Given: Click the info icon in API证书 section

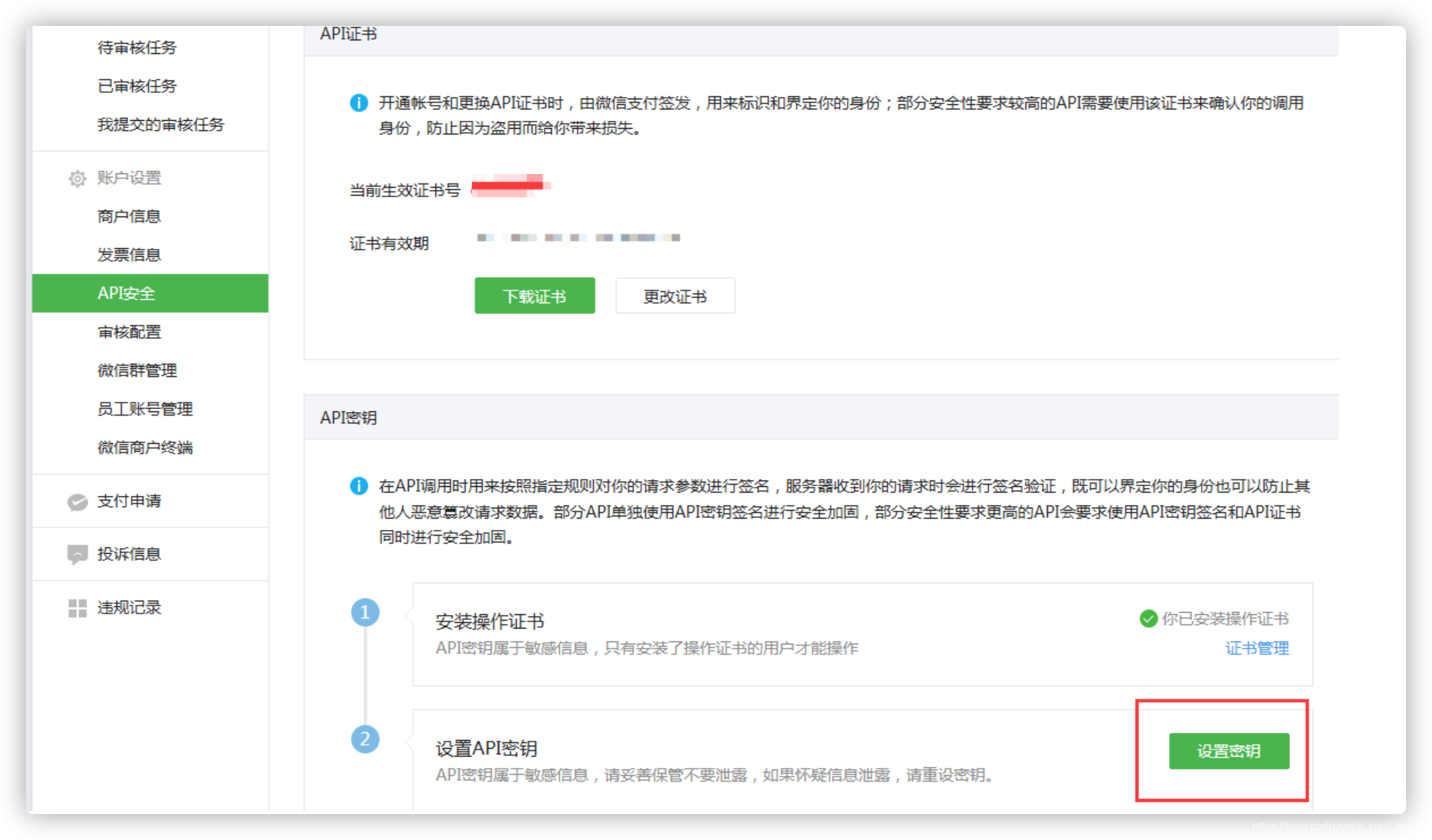Looking at the screenshot, I should click(x=358, y=103).
